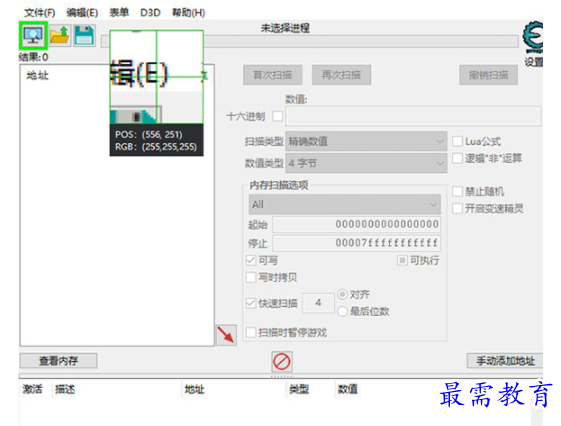Open the load table folder icon
Screen dimensions: 561x426
(60, 35)
